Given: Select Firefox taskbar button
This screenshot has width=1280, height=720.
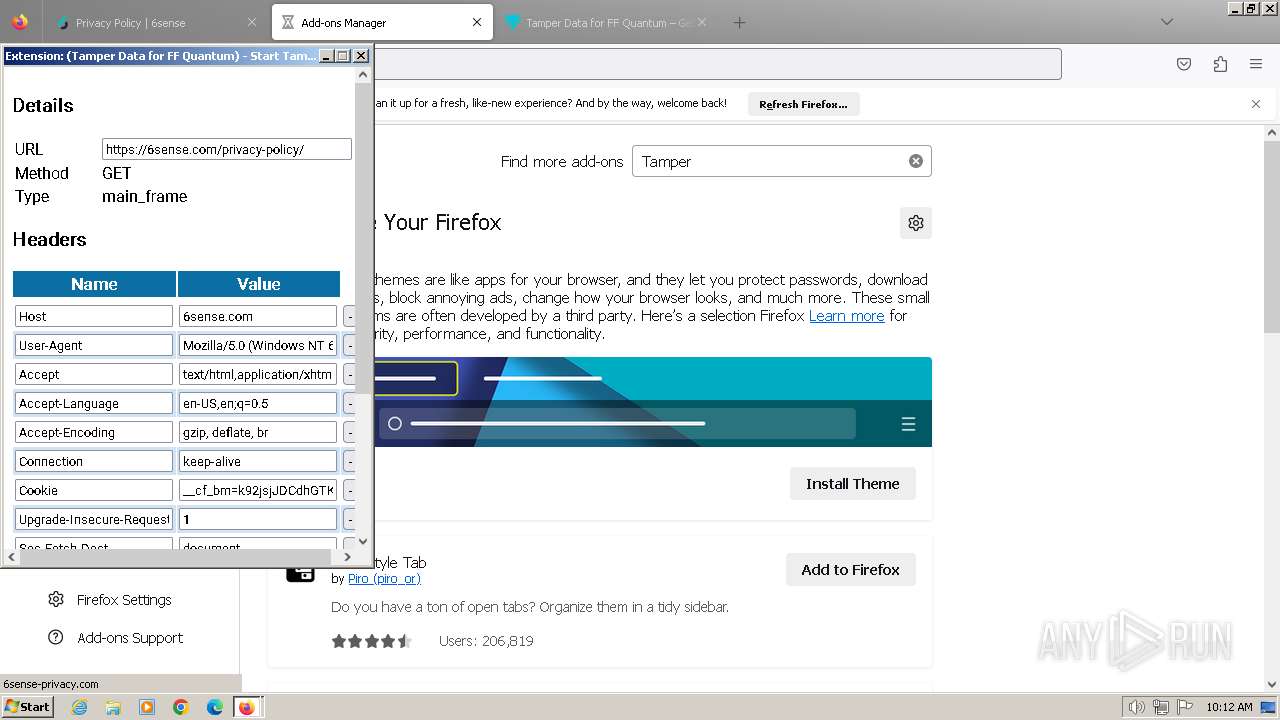Looking at the screenshot, I should pos(246,707).
